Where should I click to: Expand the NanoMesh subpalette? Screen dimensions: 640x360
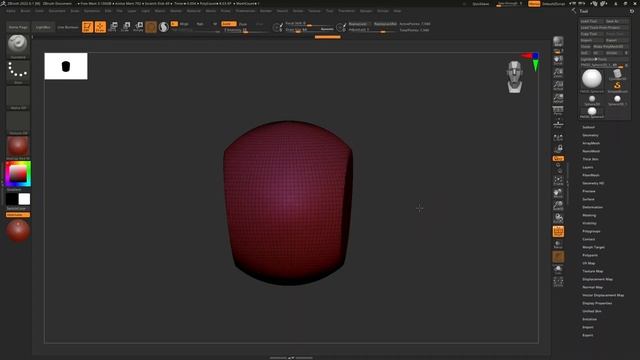pyautogui.click(x=591, y=151)
